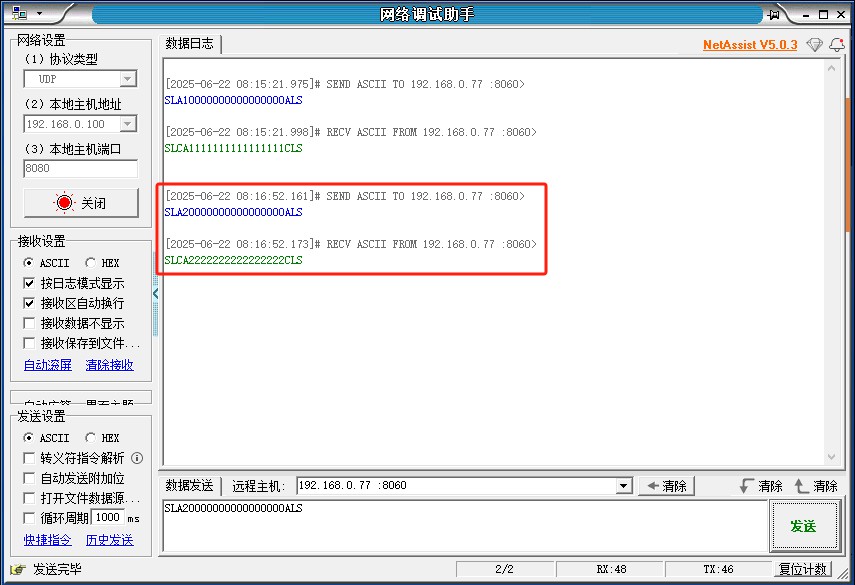Click the 2/2 status bar entry

tap(505, 569)
